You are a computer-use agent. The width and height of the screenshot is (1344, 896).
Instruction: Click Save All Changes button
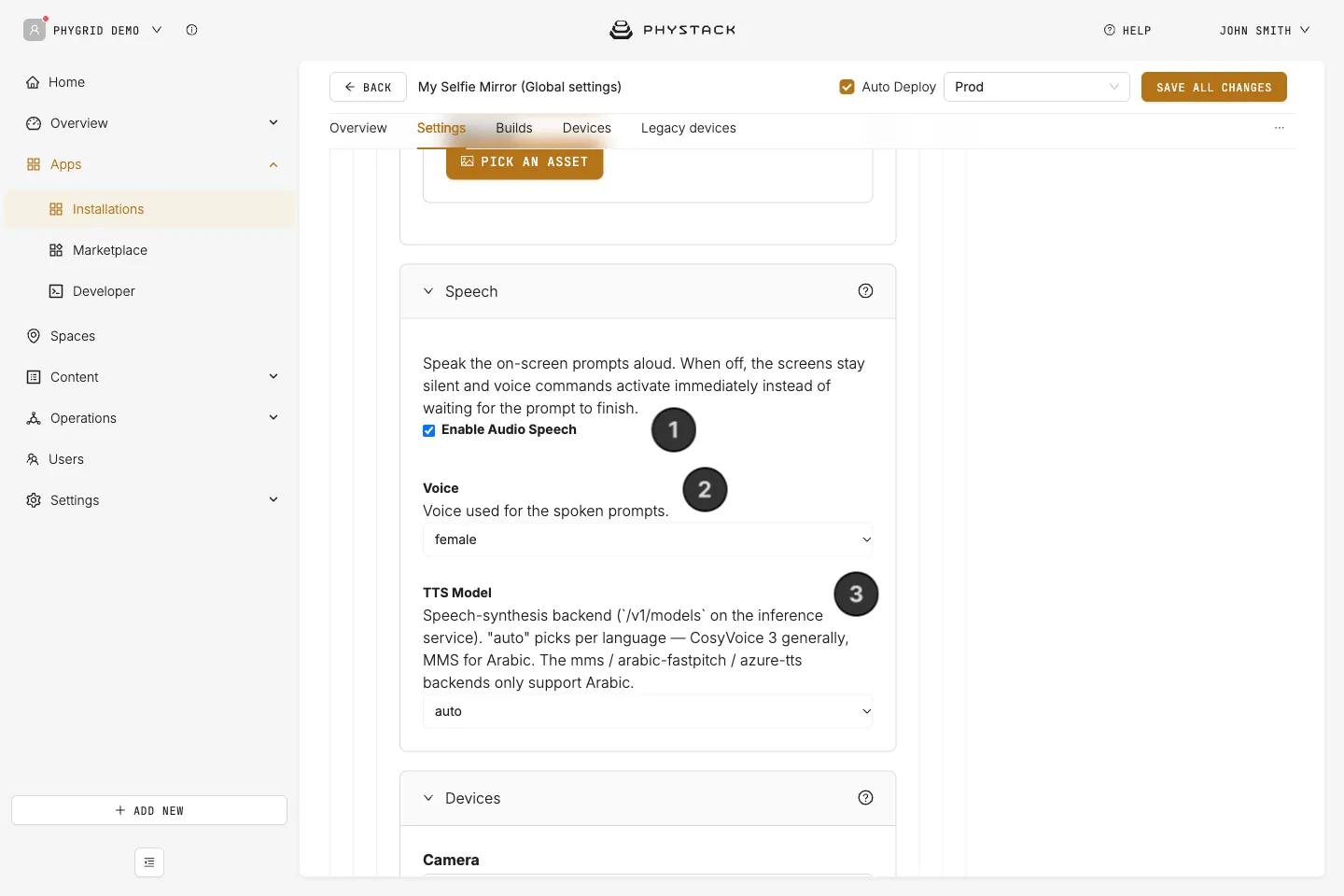[1214, 87]
